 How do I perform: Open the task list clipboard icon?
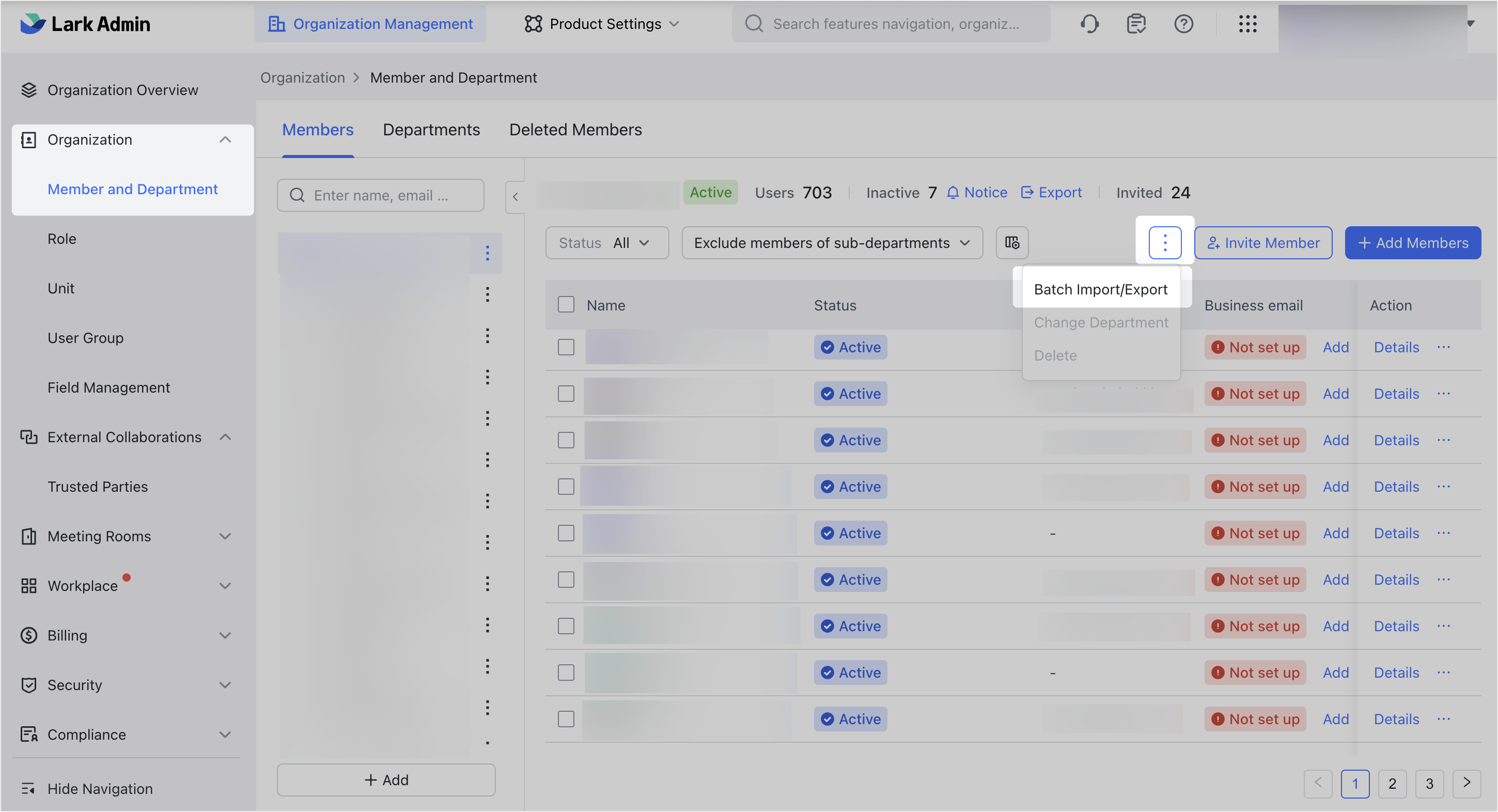coord(1136,24)
